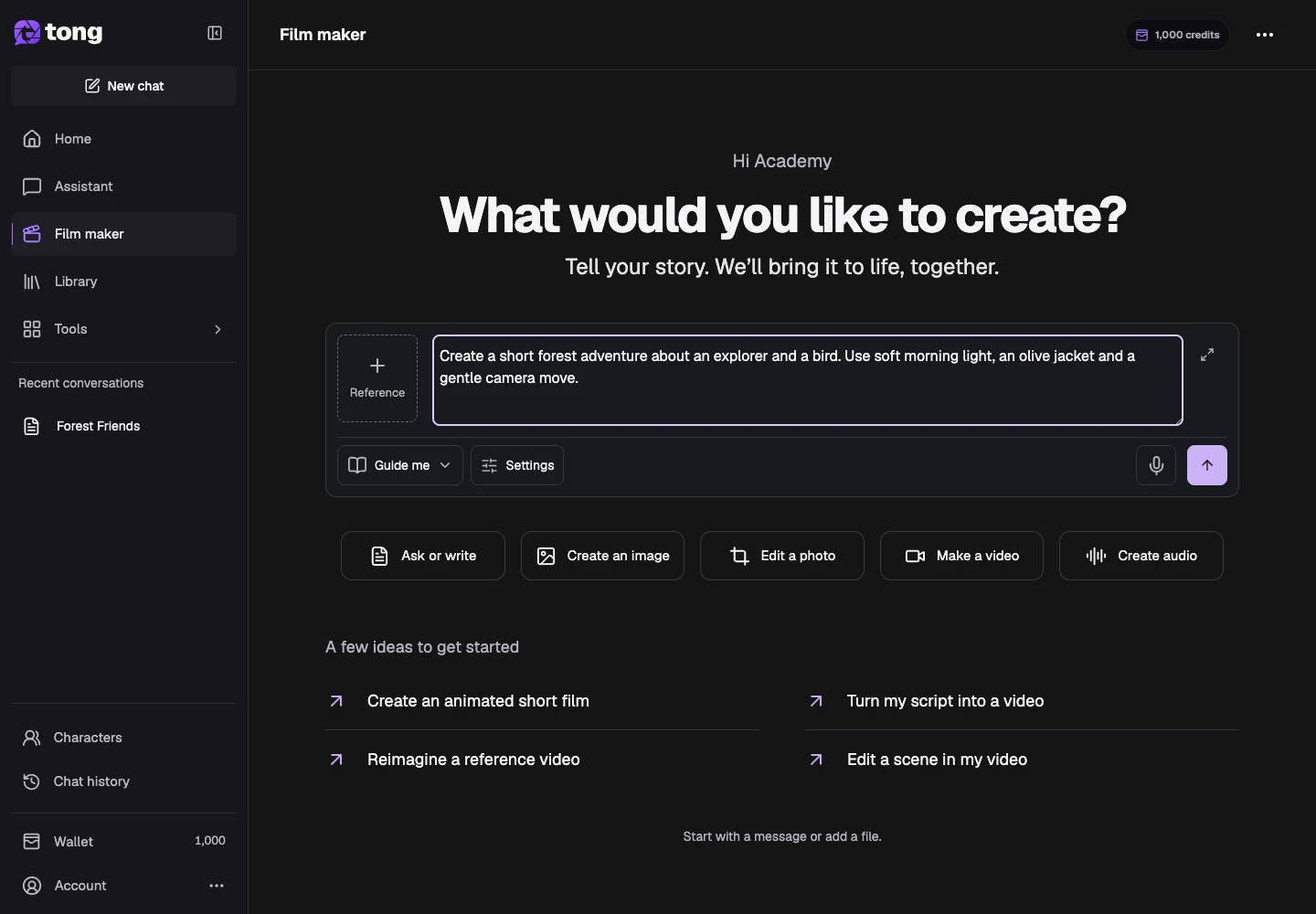Start voice input with microphone
Viewport: 1316px width, 914px height.
[1156, 465]
